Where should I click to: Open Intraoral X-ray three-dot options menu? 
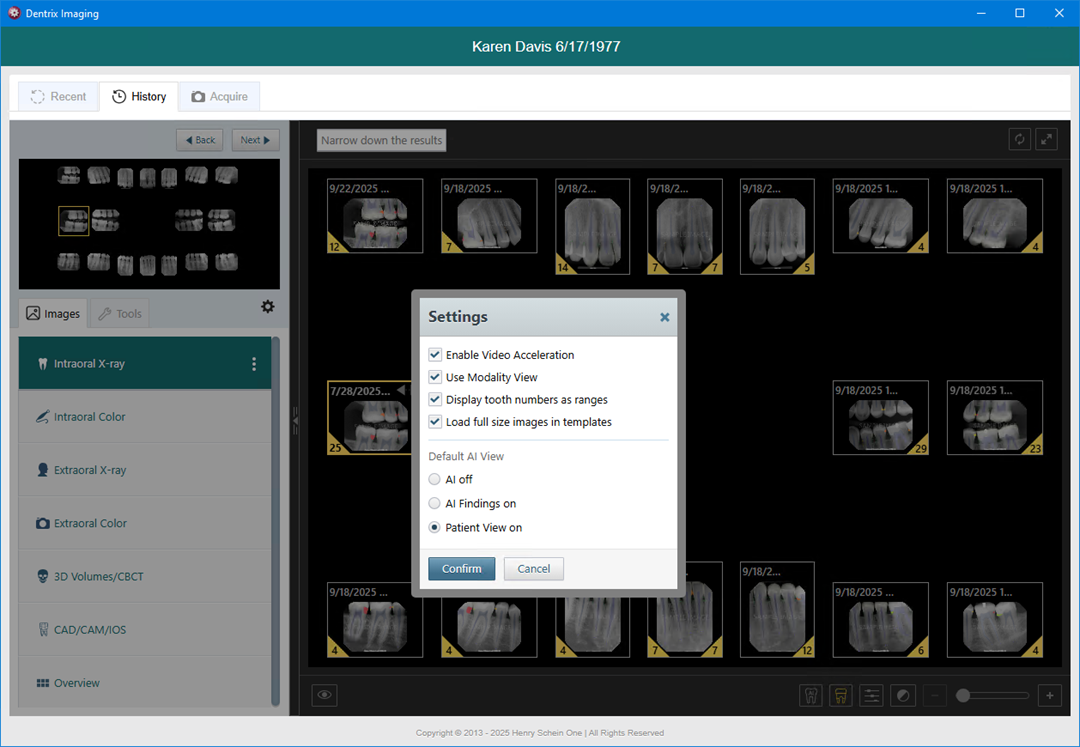pos(254,364)
